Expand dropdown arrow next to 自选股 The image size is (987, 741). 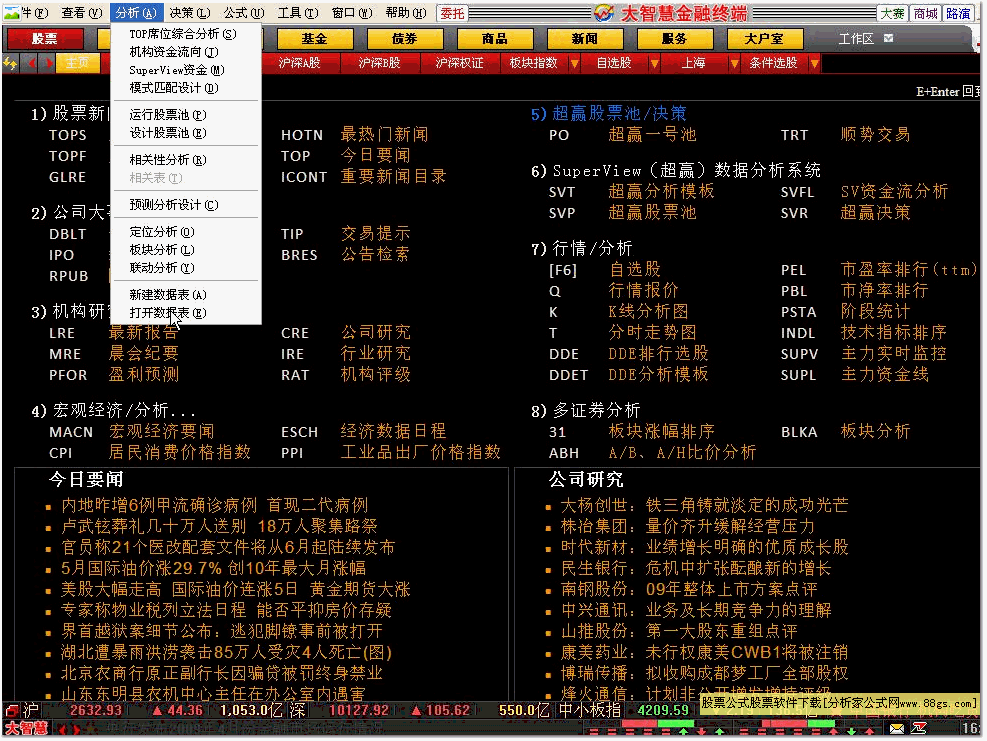[x=655, y=63]
